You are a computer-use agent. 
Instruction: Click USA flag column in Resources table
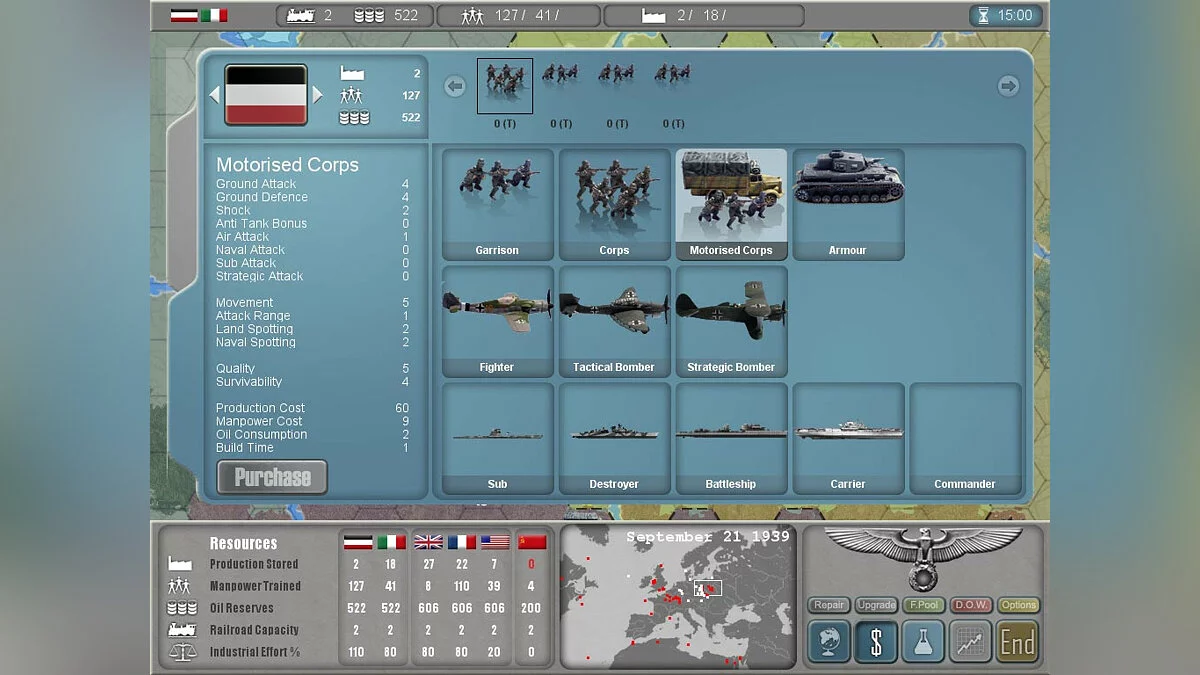coord(495,542)
